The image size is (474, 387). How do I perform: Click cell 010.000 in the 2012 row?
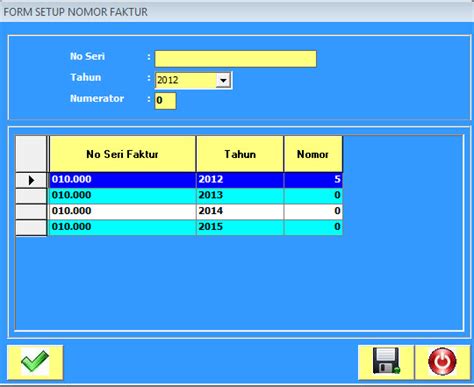(x=123, y=180)
